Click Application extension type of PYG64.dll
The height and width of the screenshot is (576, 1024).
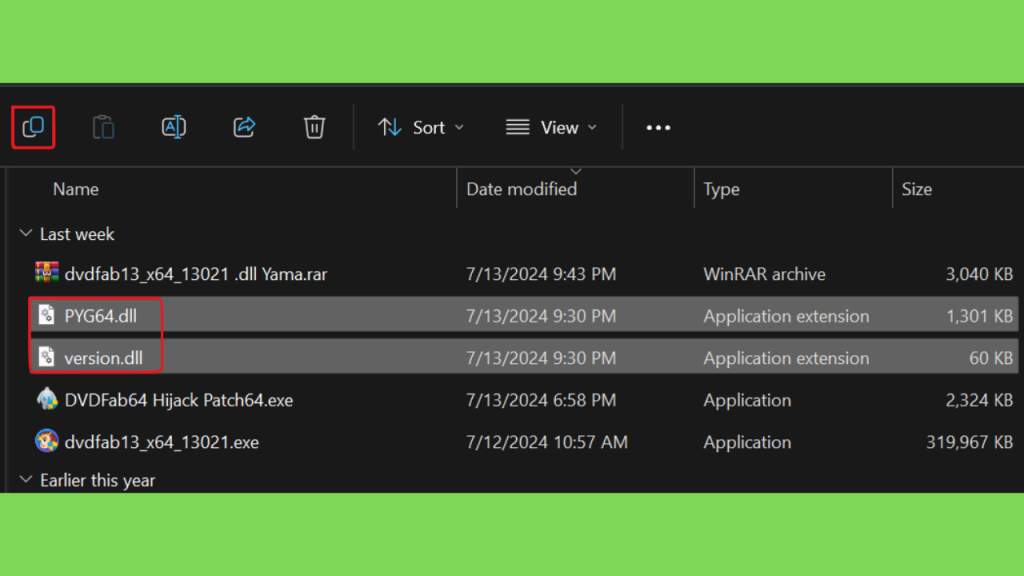[786, 316]
